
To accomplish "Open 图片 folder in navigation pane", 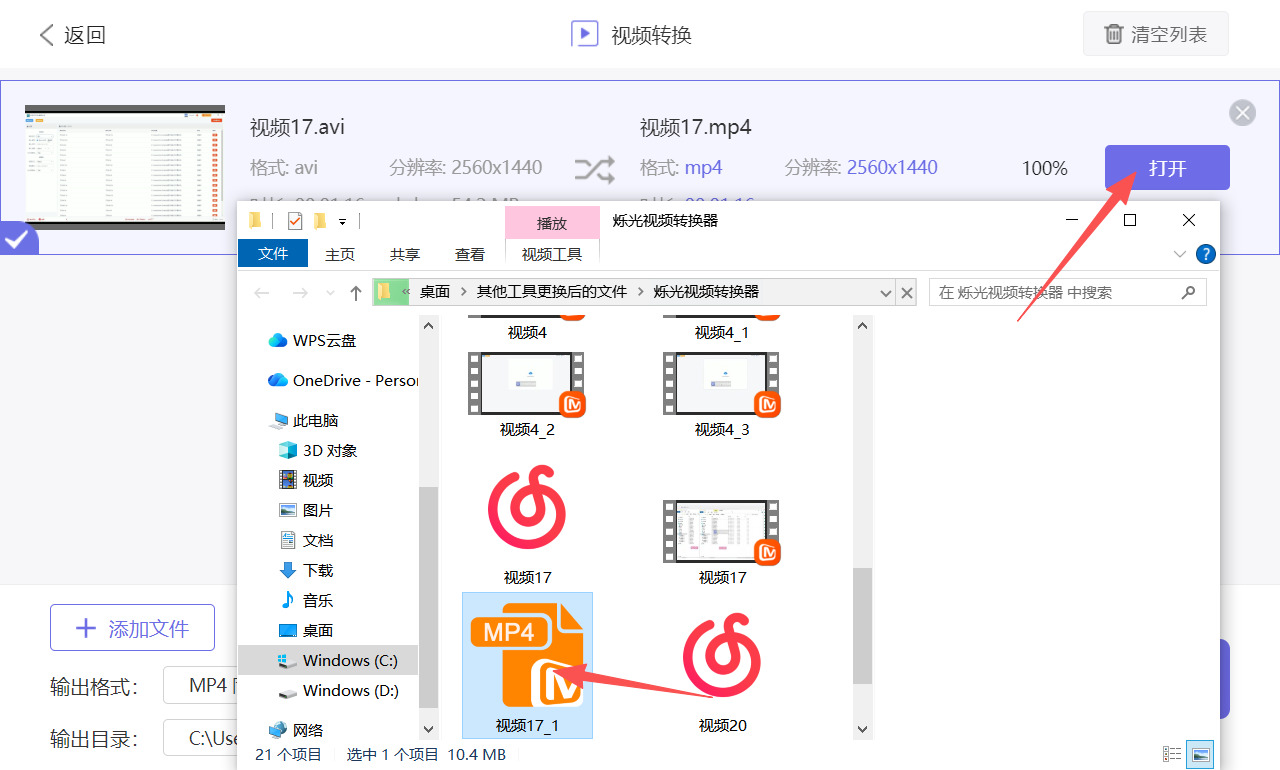I will coord(306,510).
